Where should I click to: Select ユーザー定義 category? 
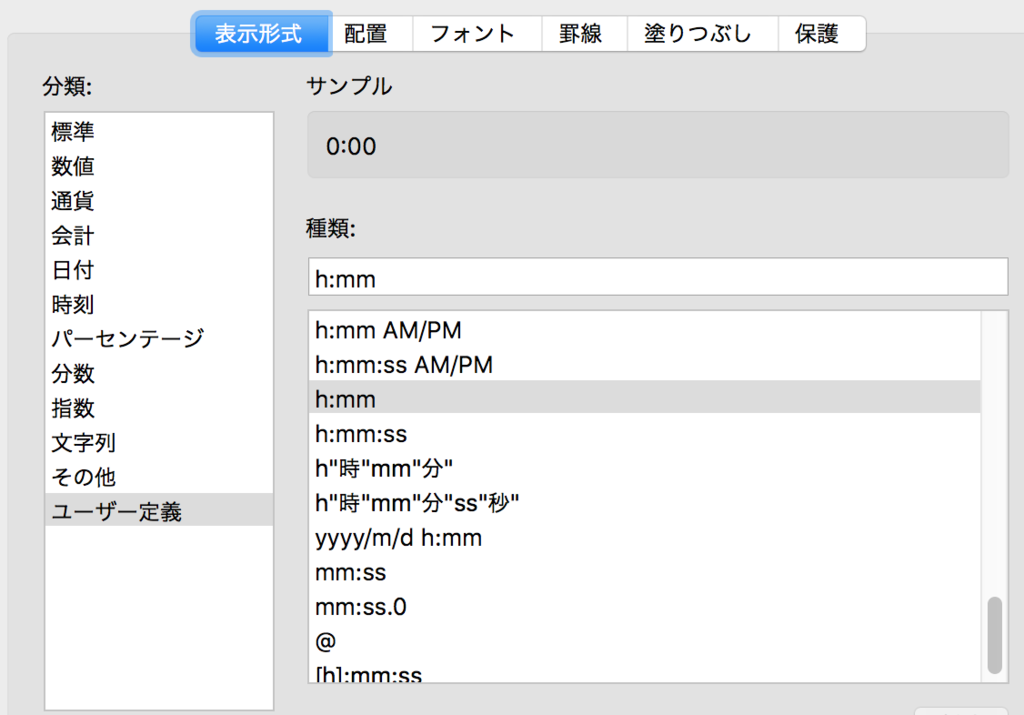click(x=159, y=511)
